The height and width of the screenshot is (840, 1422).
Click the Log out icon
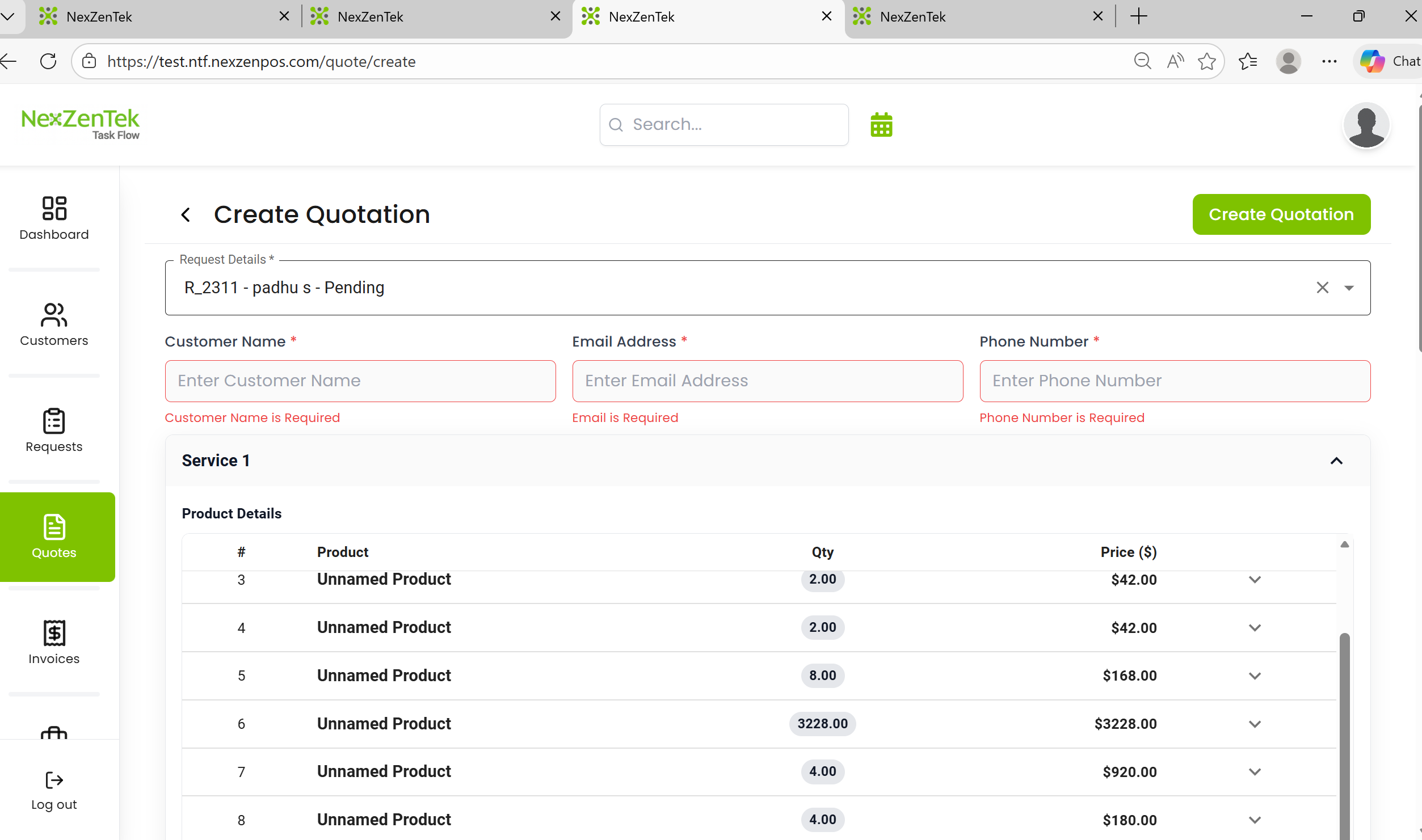(54, 780)
